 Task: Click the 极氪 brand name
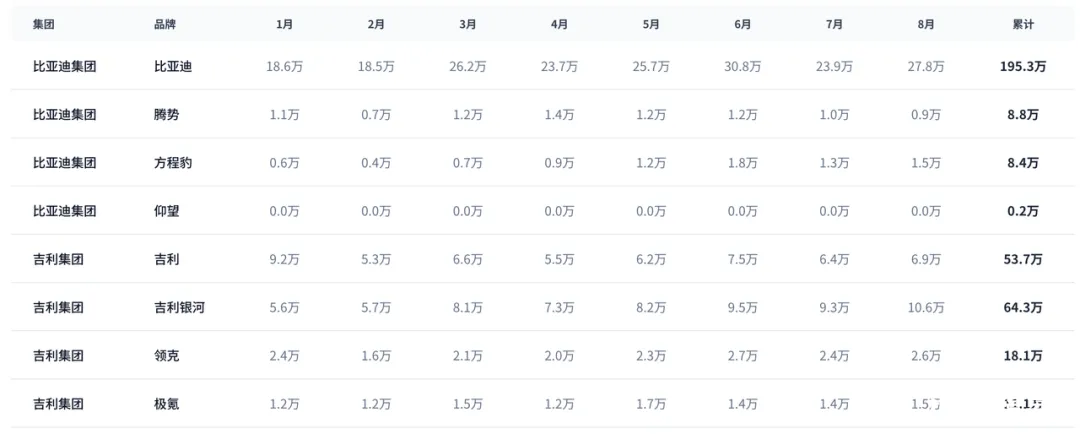(167, 404)
